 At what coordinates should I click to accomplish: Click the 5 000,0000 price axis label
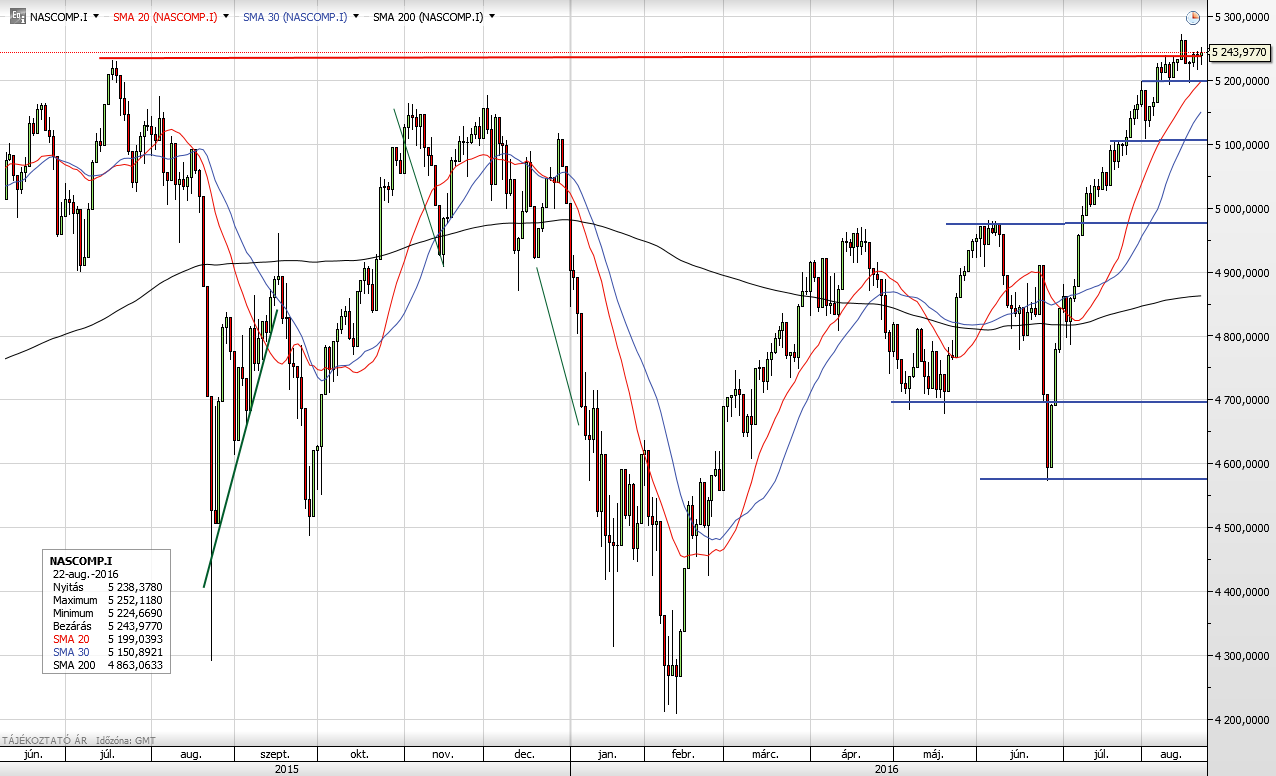(1240, 209)
